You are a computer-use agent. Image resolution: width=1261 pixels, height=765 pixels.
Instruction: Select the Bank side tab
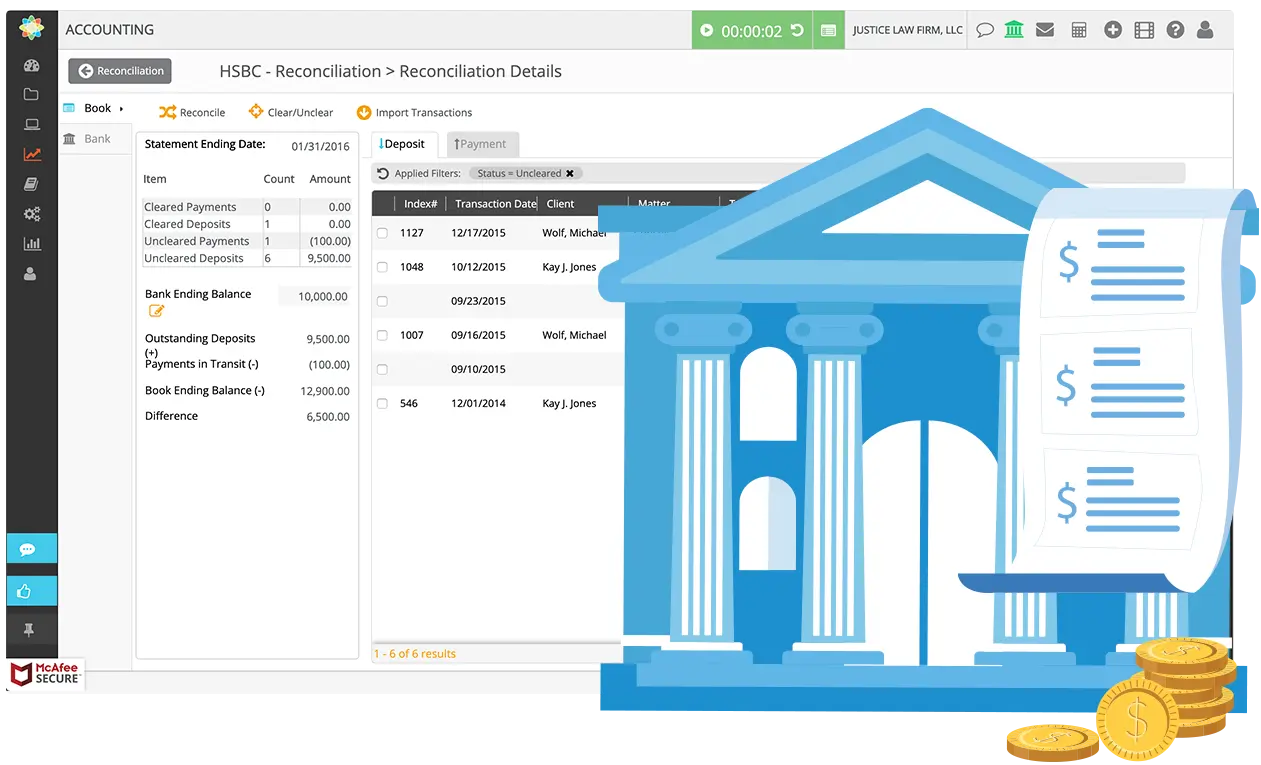[97, 139]
